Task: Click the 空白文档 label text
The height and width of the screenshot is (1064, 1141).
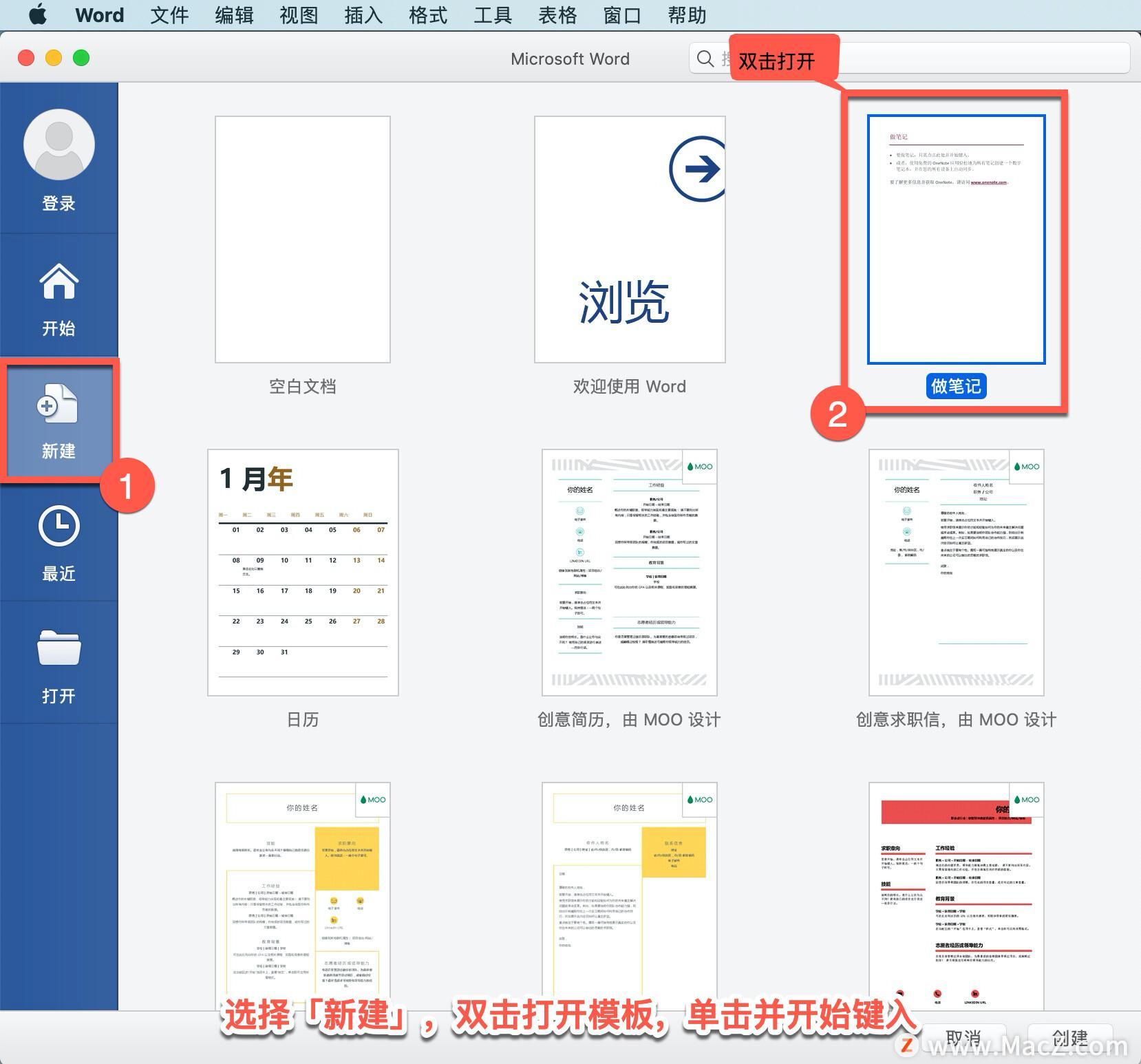Action: point(303,386)
